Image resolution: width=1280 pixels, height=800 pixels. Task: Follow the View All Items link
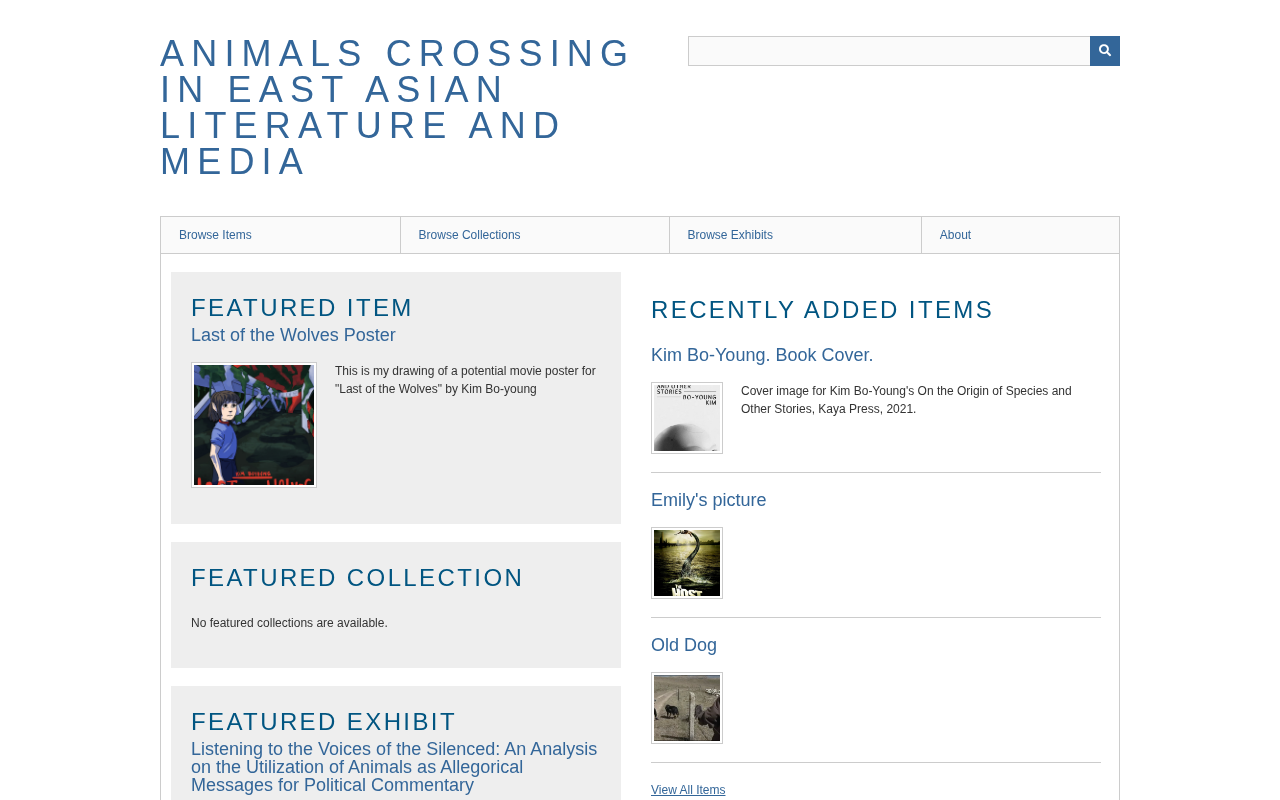tap(688, 790)
